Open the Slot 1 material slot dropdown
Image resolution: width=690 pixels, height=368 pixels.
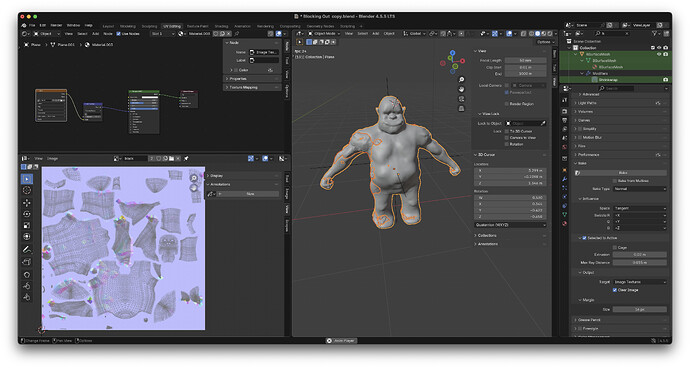click(x=161, y=33)
